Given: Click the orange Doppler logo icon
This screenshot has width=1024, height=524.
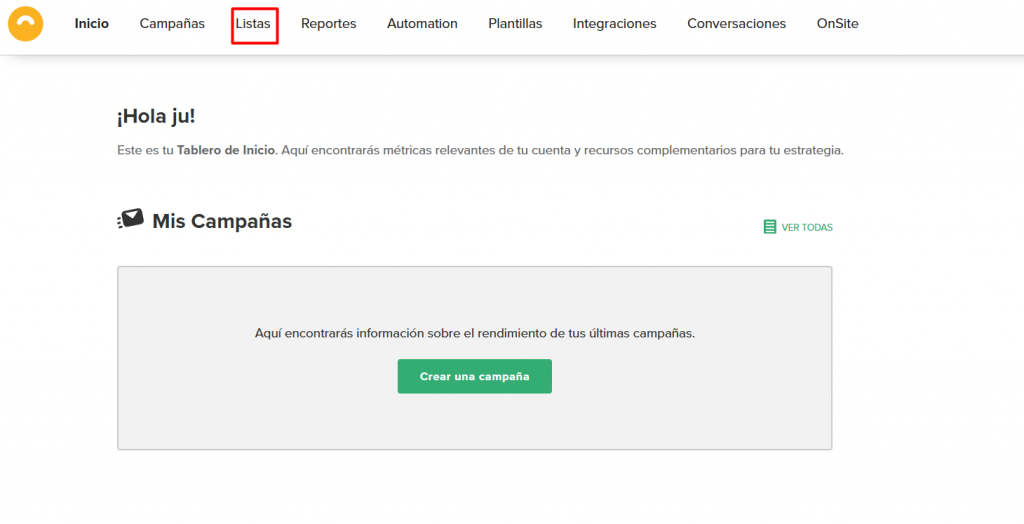Looking at the screenshot, I should pyautogui.click(x=25, y=24).
